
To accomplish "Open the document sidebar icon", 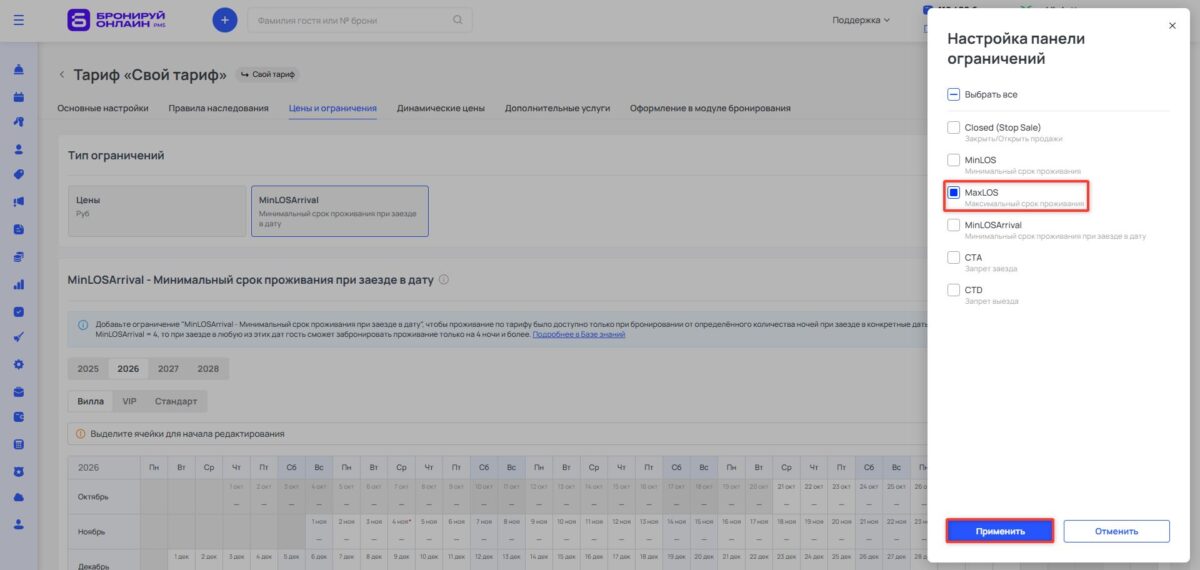I will click(x=19, y=229).
